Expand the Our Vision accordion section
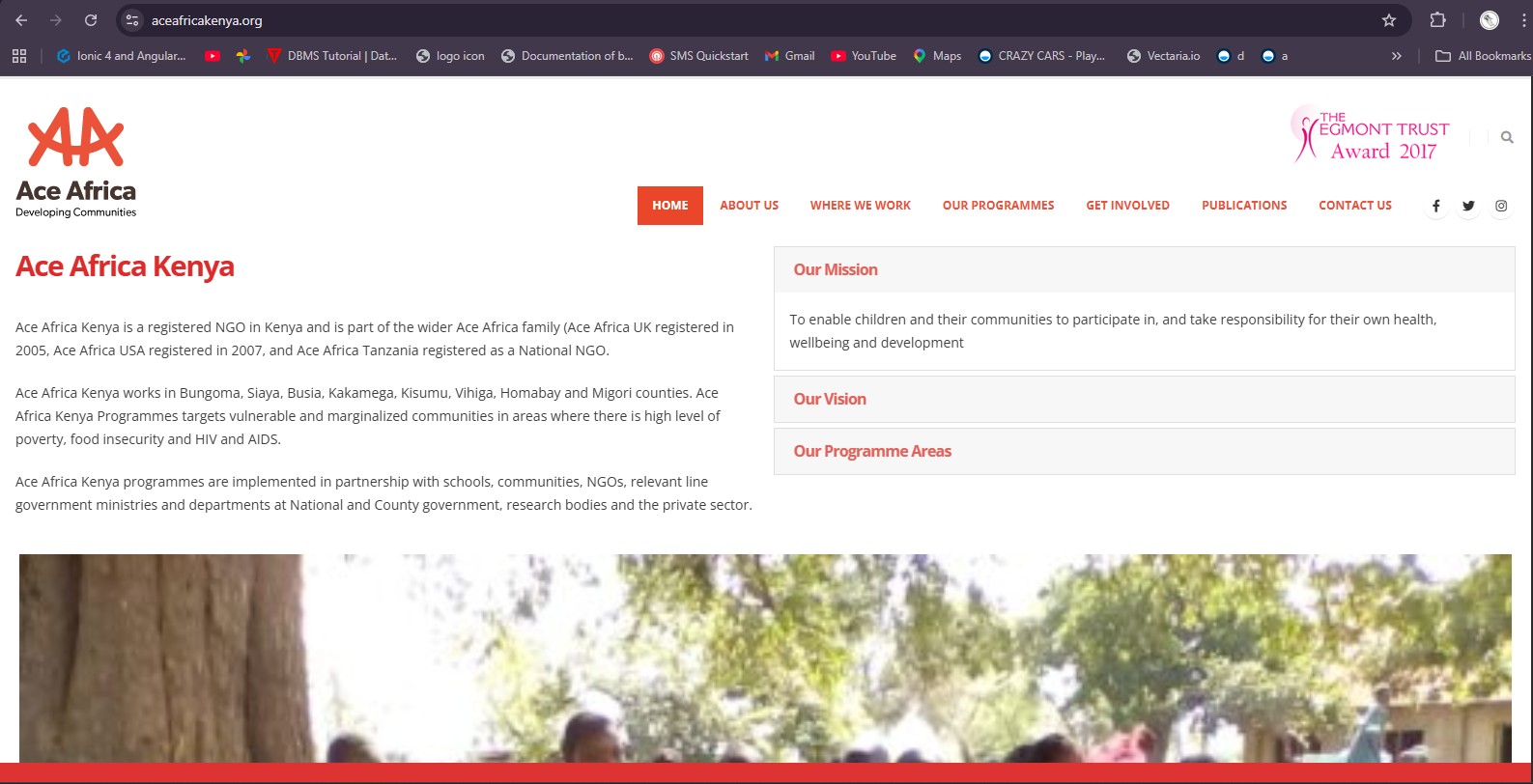The height and width of the screenshot is (784, 1533). 830,399
